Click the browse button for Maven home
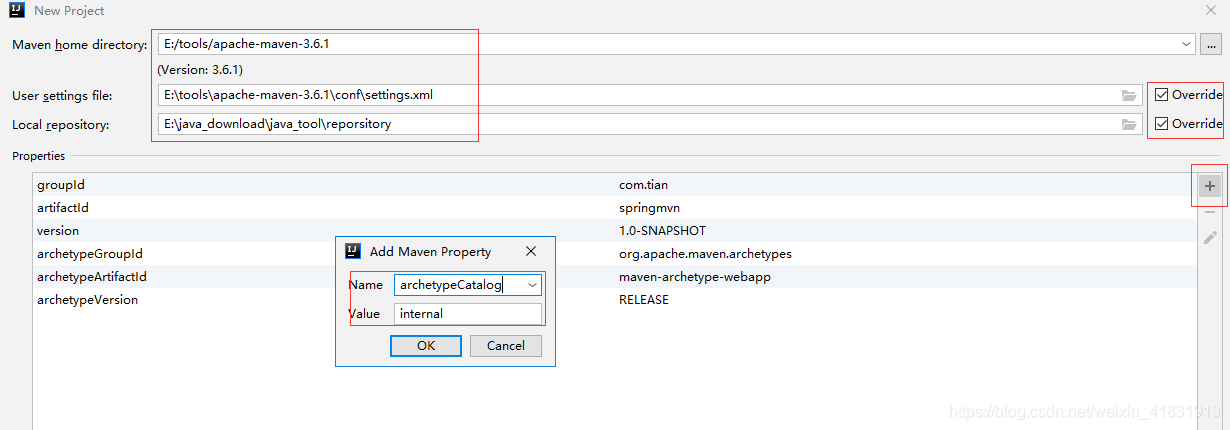 click(1211, 45)
